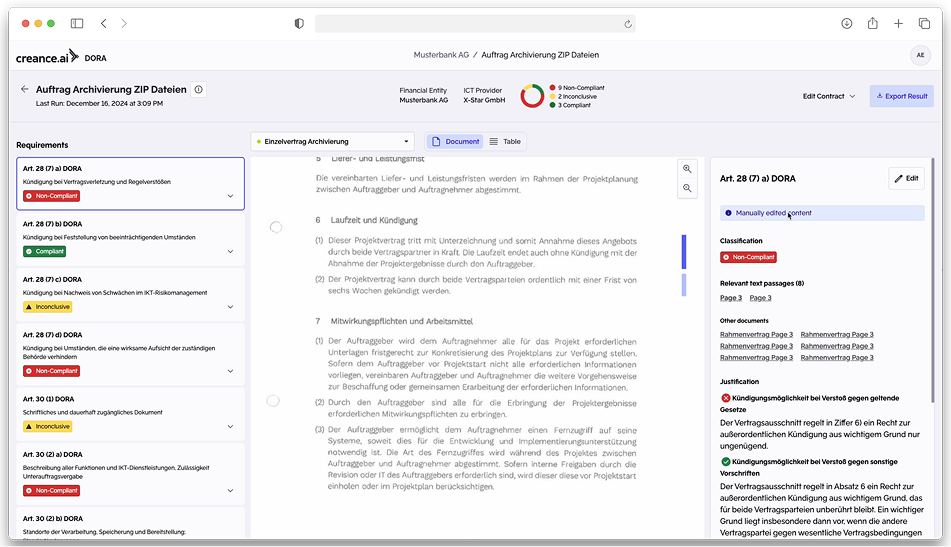951x547 pixels.
Task: Select the circle marker beside section 7 paragraph 2
Action: (x=273, y=401)
